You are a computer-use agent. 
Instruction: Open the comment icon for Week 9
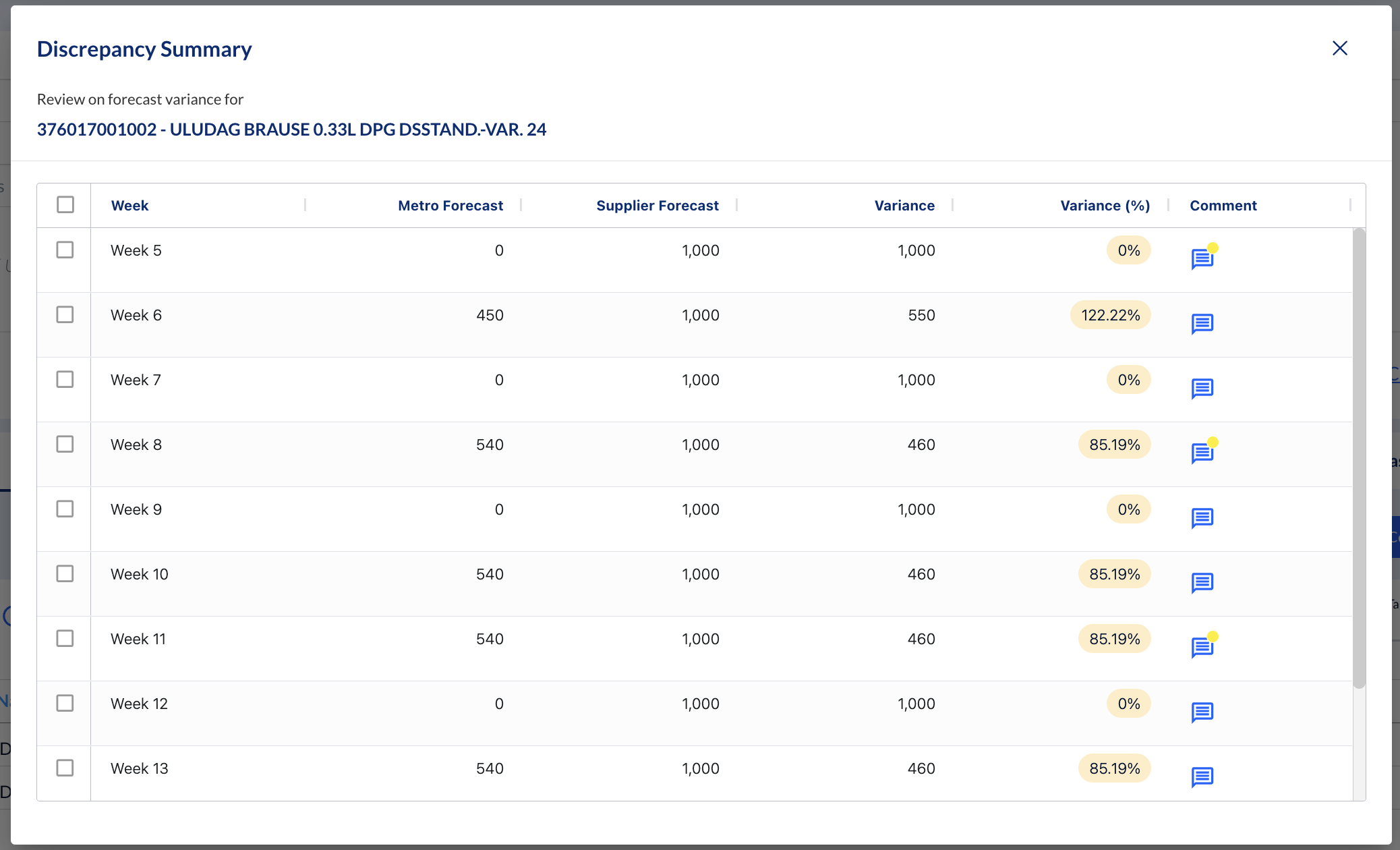coord(1202,518)
